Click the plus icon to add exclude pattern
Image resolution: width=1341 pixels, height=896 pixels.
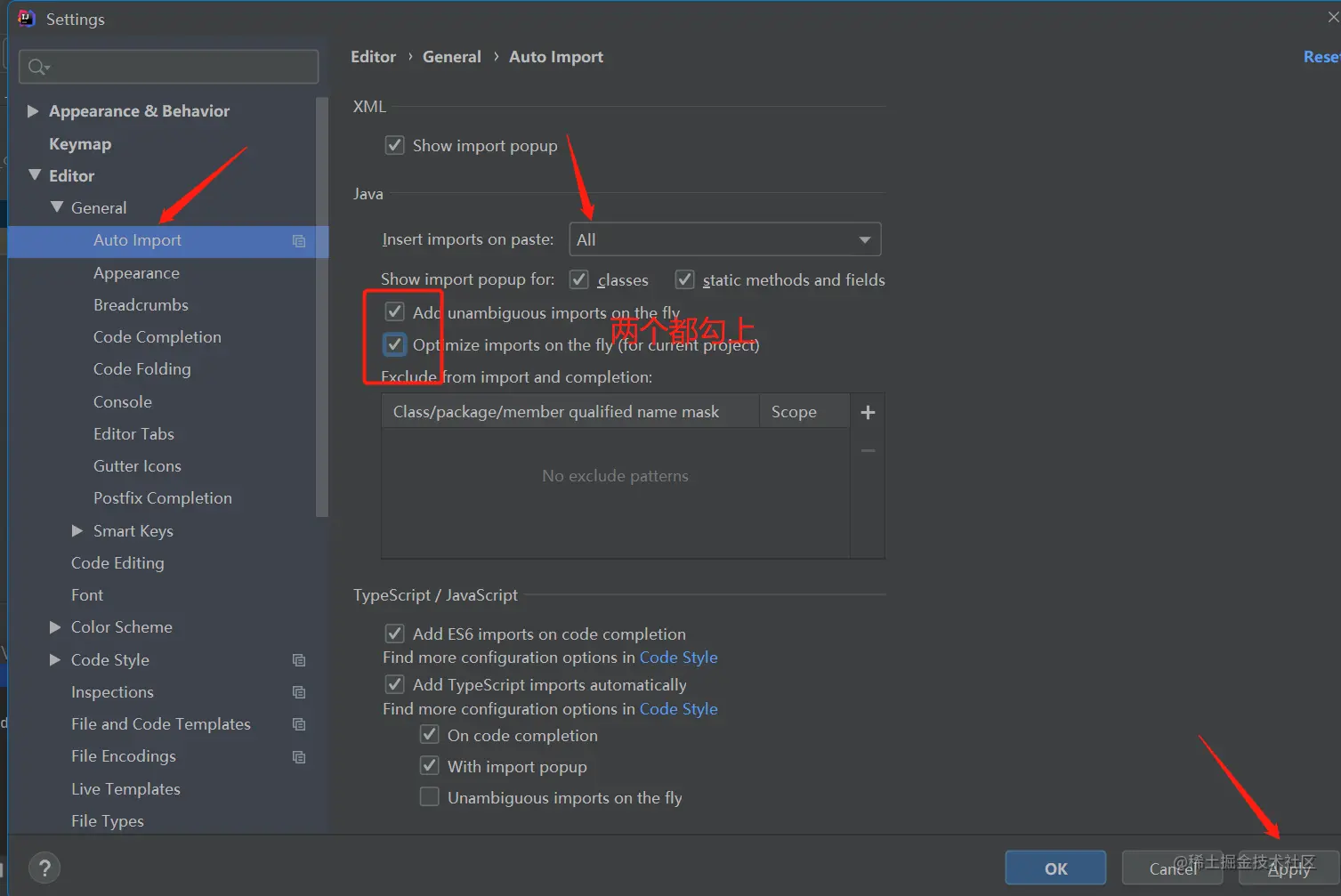[x=868, y=412]
